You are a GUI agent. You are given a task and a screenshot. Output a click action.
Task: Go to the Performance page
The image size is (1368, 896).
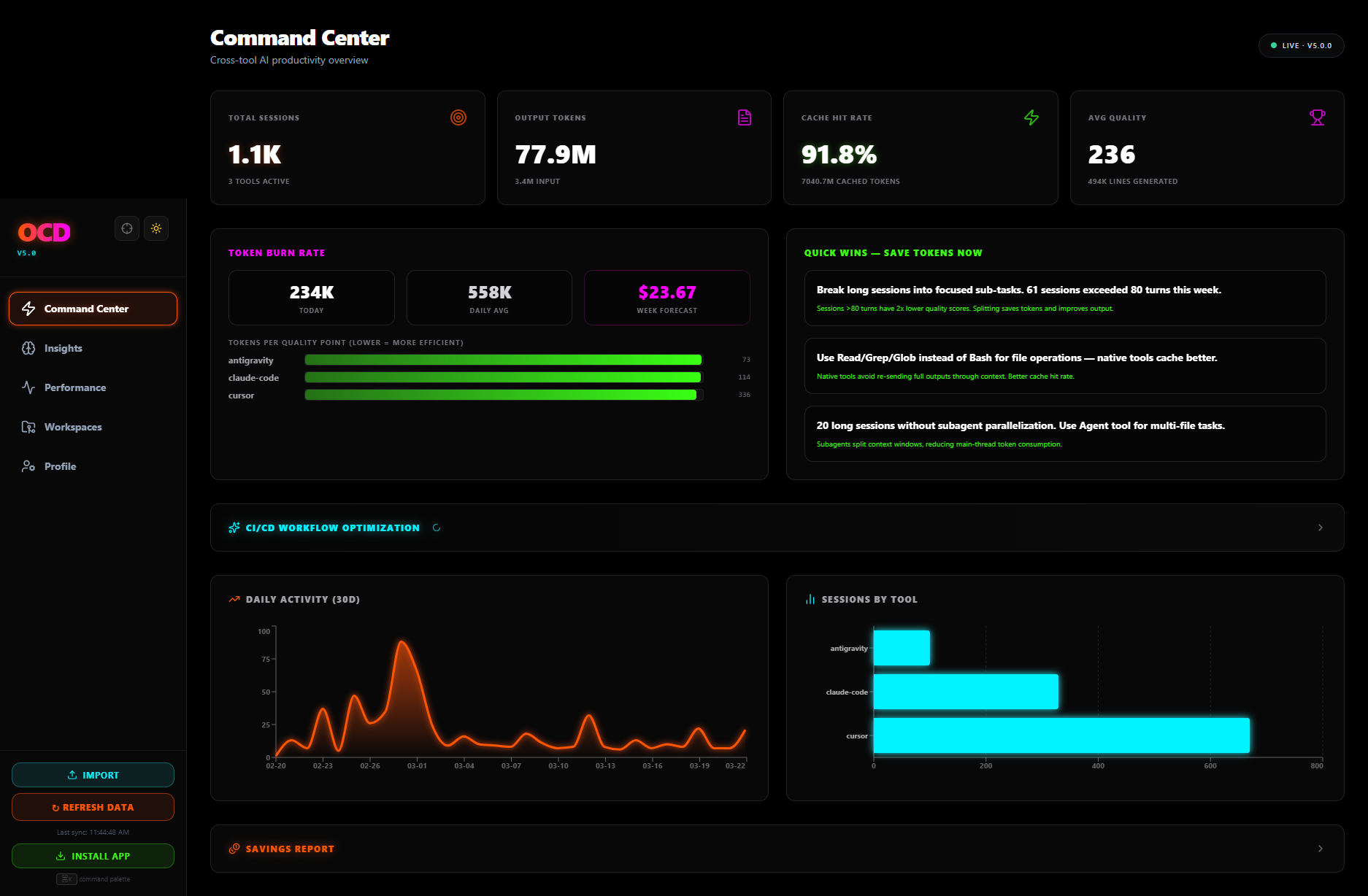click(93, 387)
